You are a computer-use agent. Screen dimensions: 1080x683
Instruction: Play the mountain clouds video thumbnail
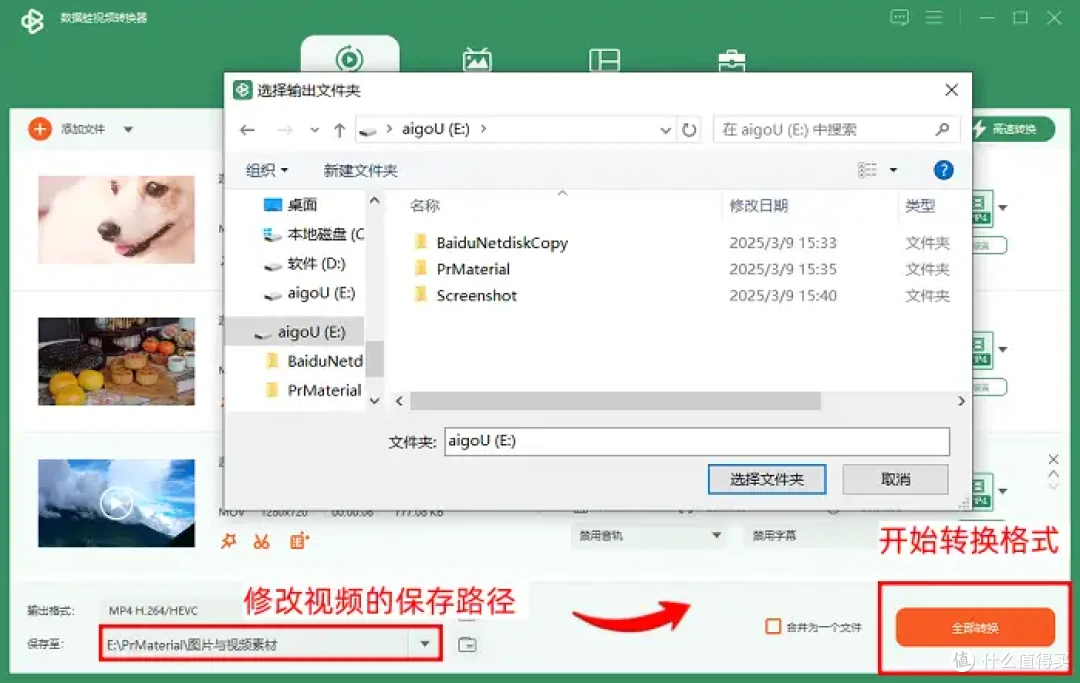(116, 503)
